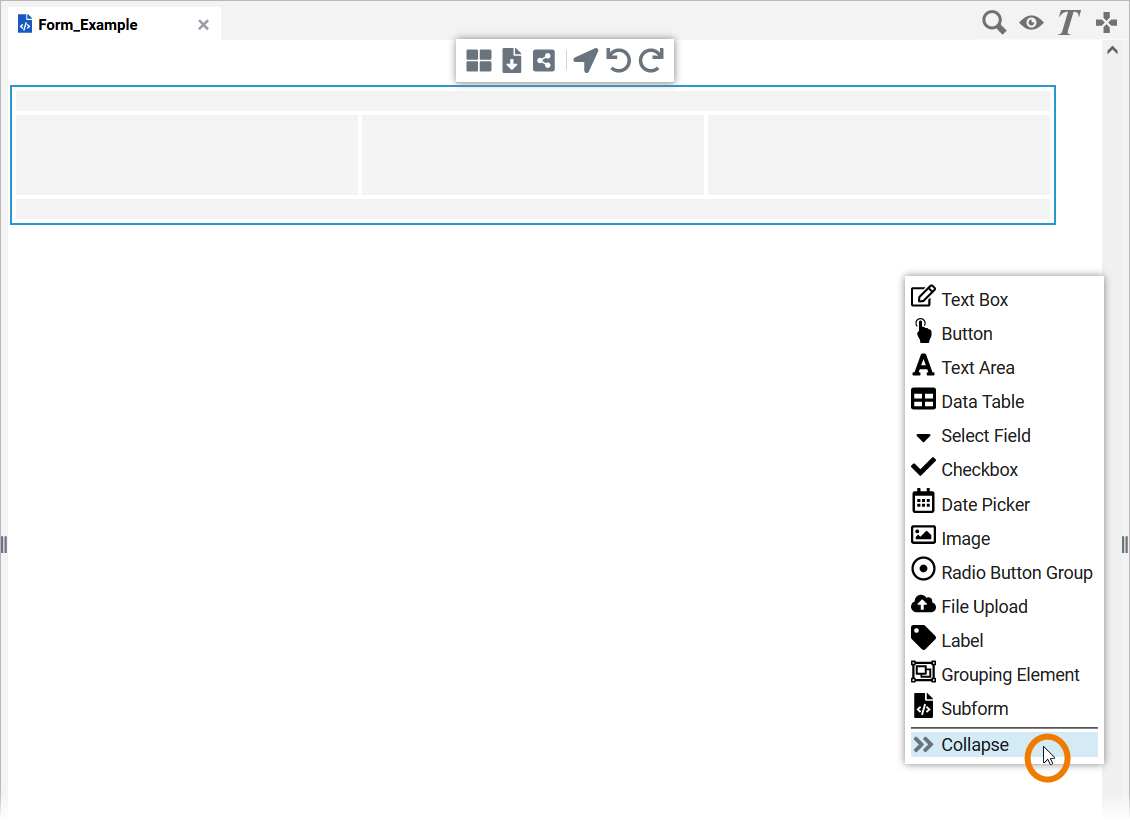Screen dimensions: 1130x820
Task: Insert a Data Table element
Action: pyautogui.click(x=981, y=401)
